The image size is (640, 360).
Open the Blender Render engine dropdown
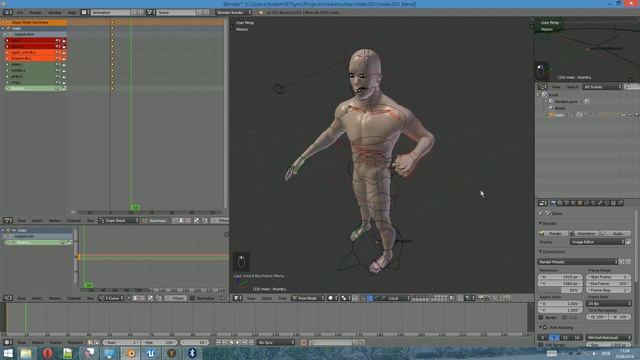pyautogui.click(x=234, y=12)
